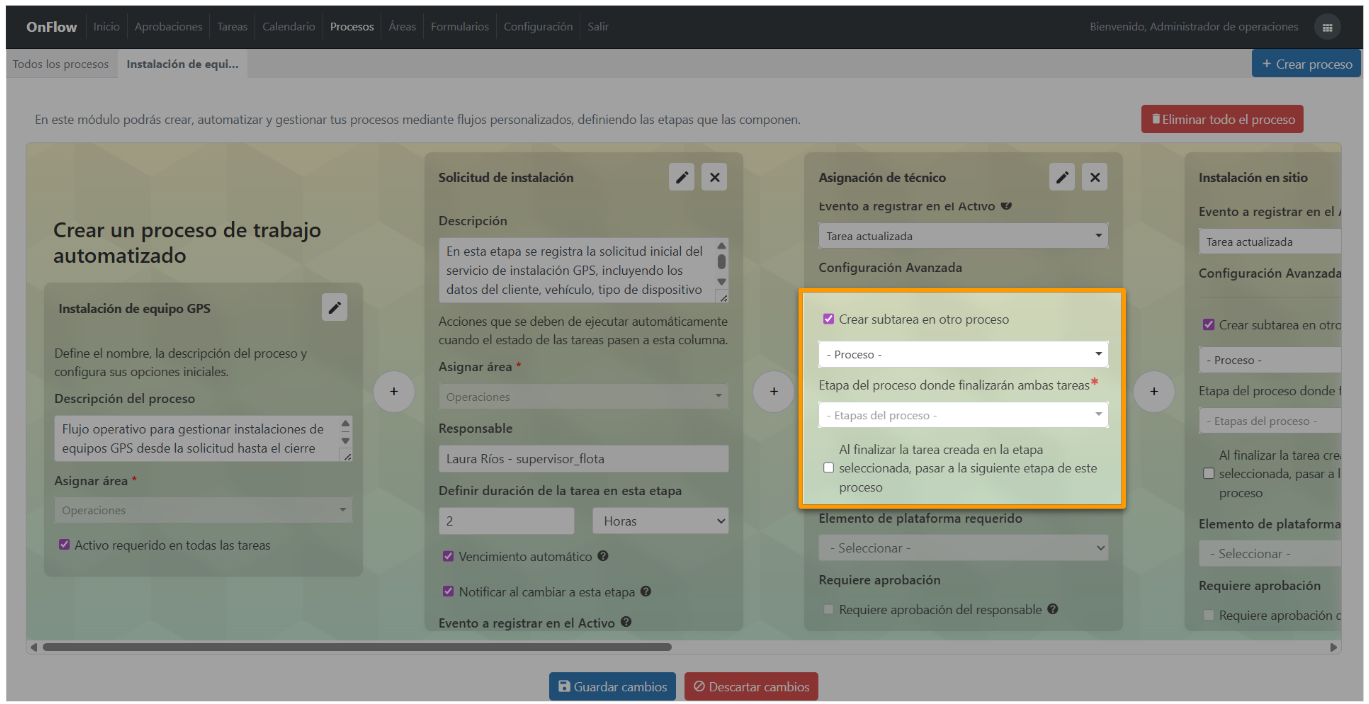
Task: Edit the Solicitud de instalación stage
Action: click(x=682, y=177)
